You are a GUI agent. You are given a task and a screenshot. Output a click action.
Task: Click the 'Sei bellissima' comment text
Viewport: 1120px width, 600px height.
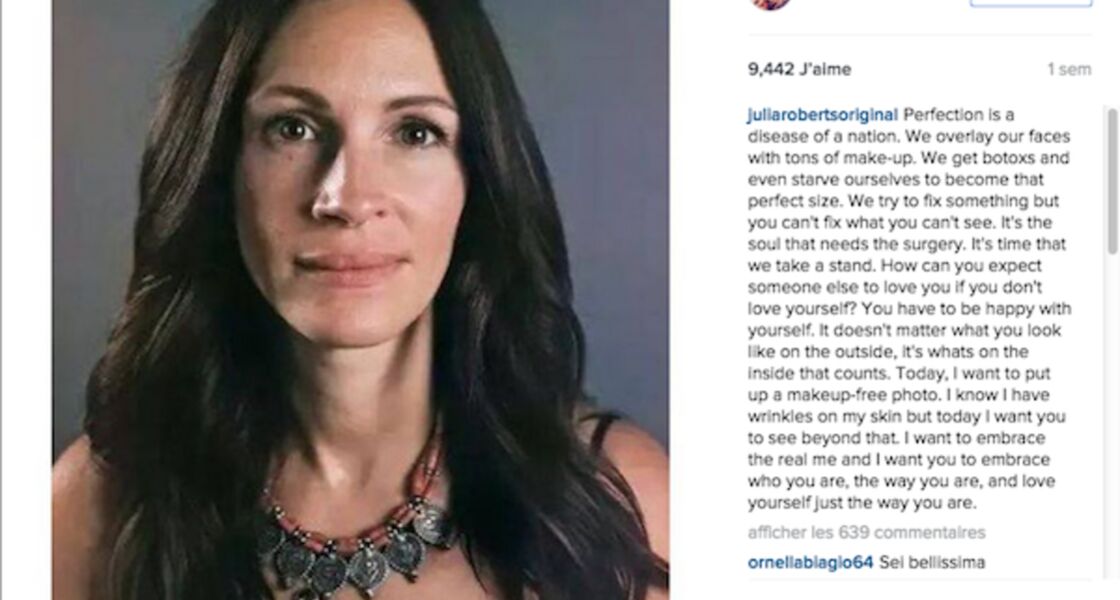[x=932, y=563]
